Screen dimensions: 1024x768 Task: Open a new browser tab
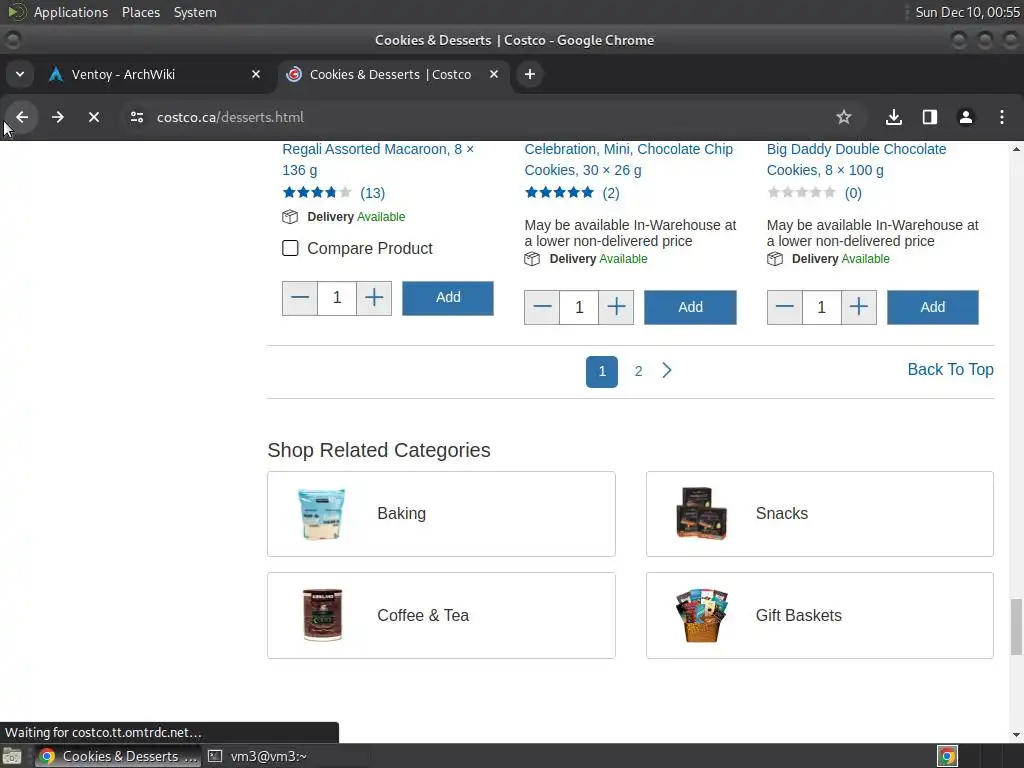tap(530, 74)
